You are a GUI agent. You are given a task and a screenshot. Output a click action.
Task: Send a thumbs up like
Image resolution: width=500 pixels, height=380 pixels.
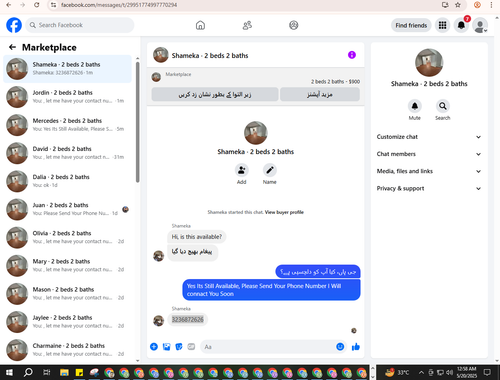(x=356, y=347)
